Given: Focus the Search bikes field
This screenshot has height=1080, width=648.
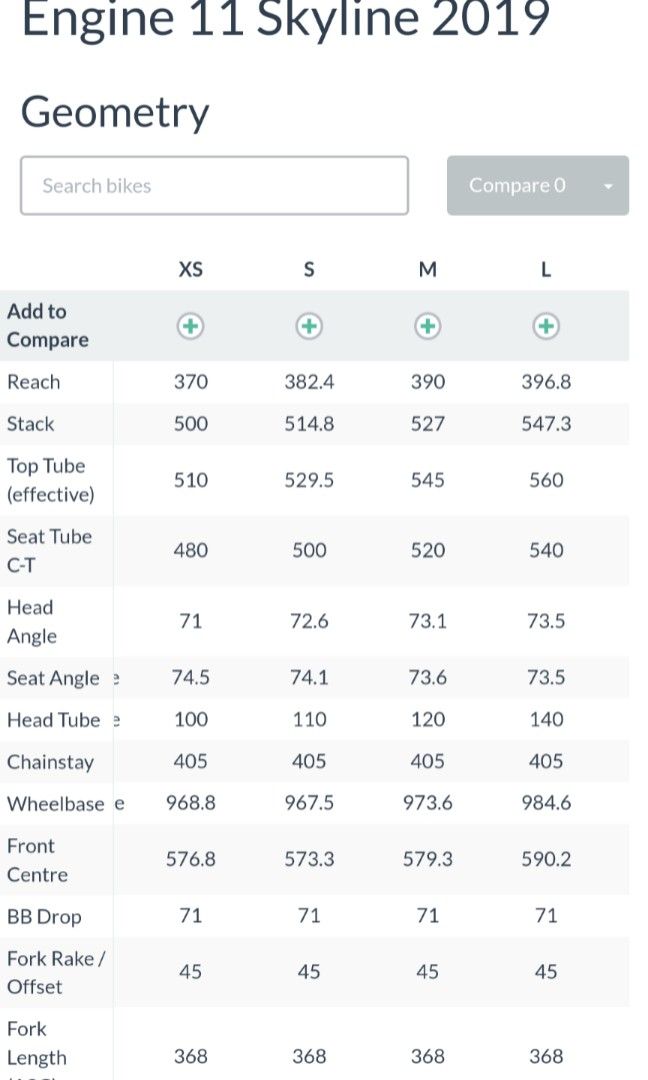Looking at the screenshot, I should (x=214, y=185).
